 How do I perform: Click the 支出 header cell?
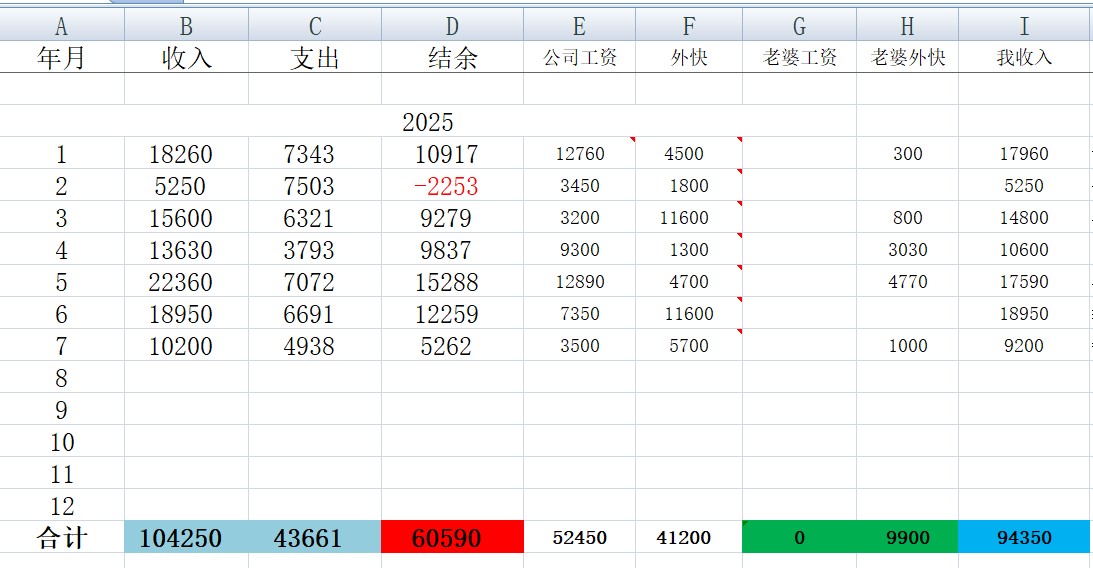pos(315,57)
